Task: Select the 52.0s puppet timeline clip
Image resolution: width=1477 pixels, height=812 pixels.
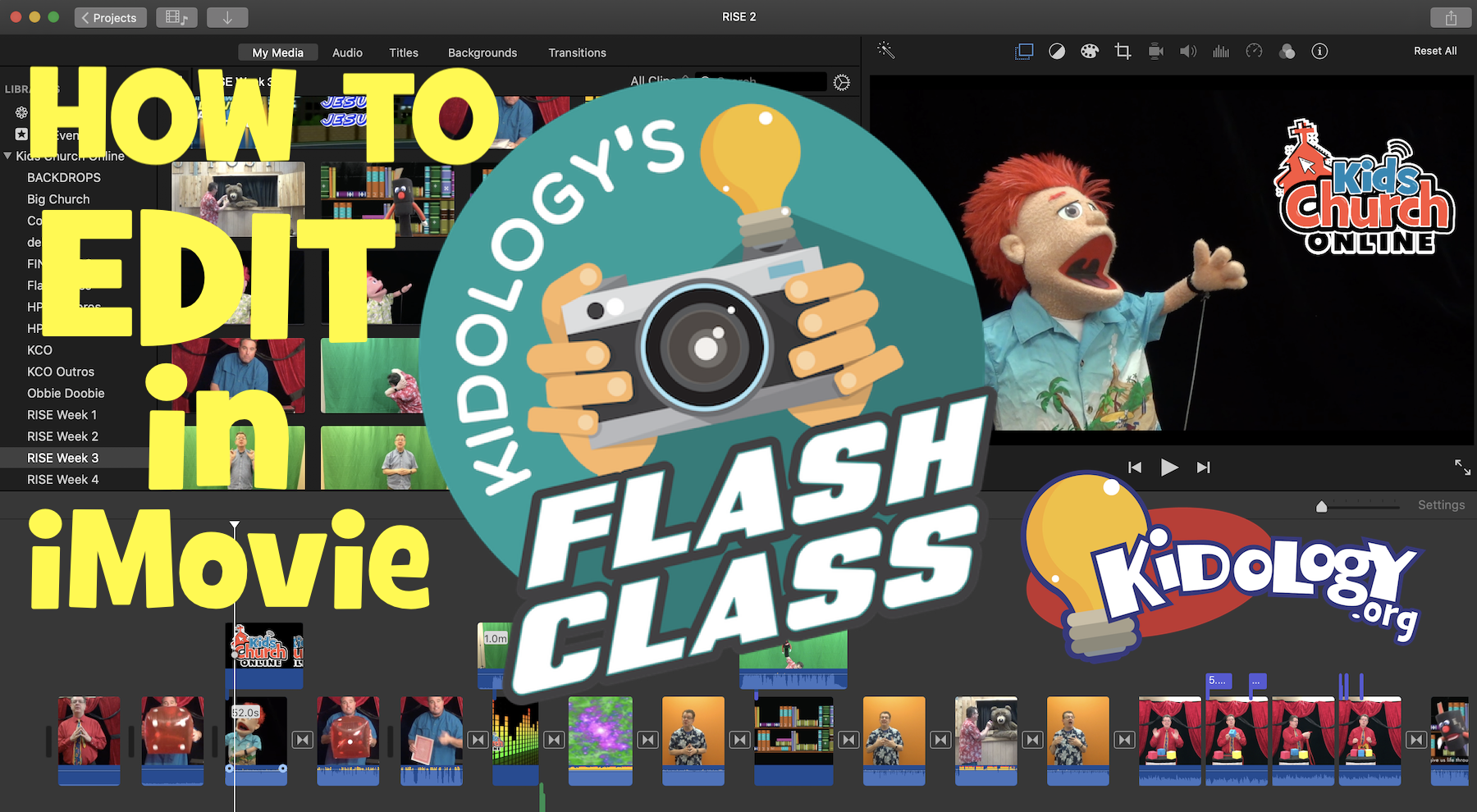Action: (256, 741)
